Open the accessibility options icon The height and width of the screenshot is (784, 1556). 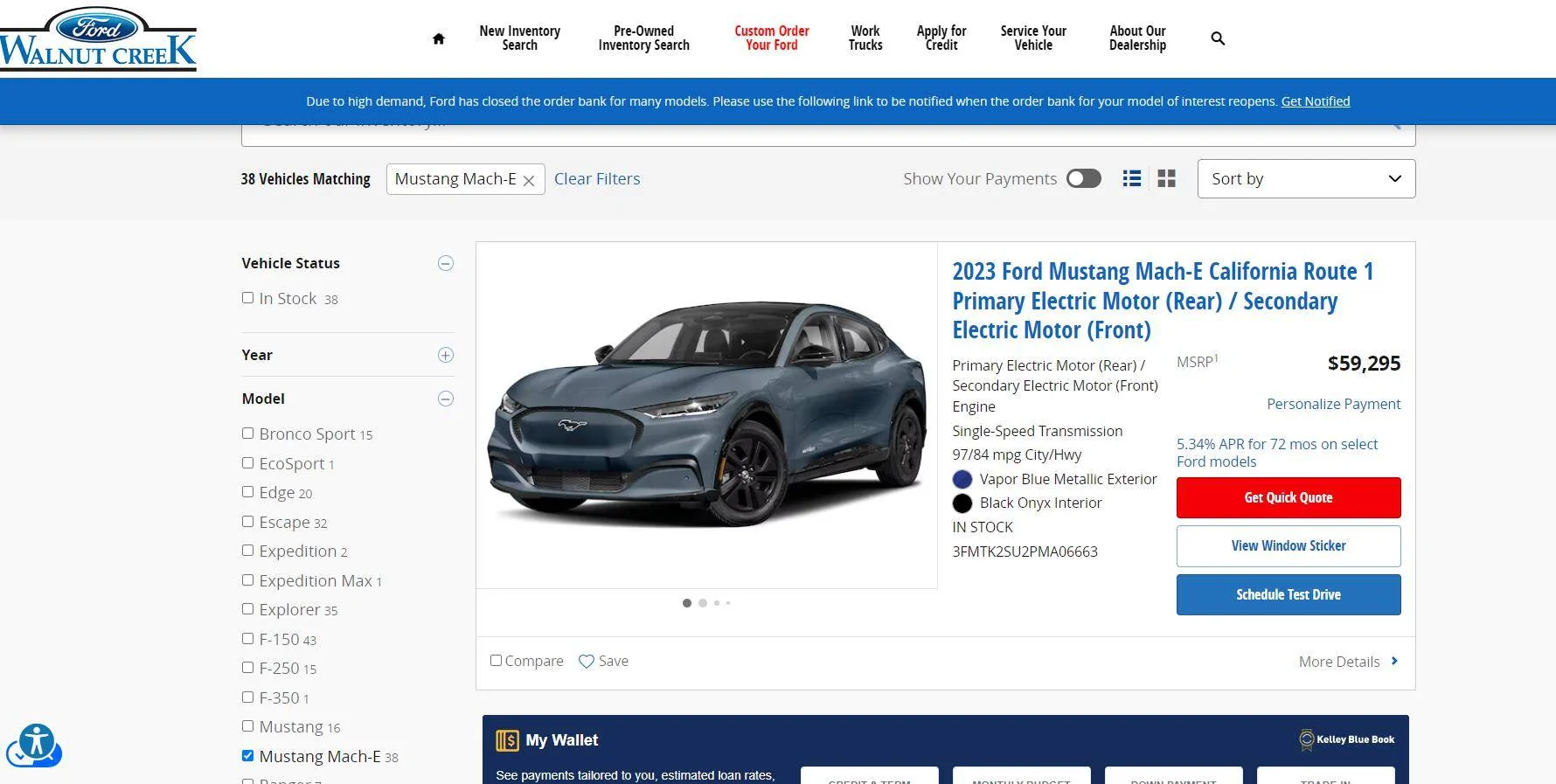(x=36, y=744)
